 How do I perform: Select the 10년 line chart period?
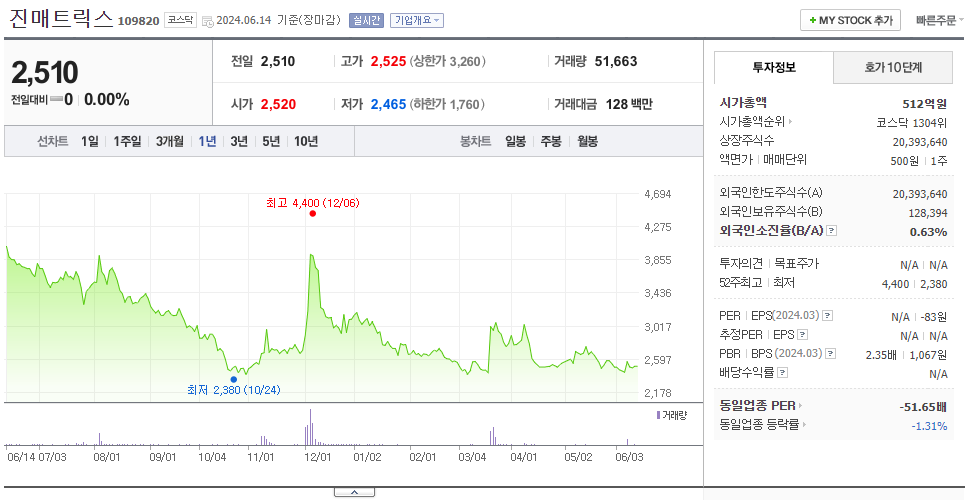(x=306, y=141)
